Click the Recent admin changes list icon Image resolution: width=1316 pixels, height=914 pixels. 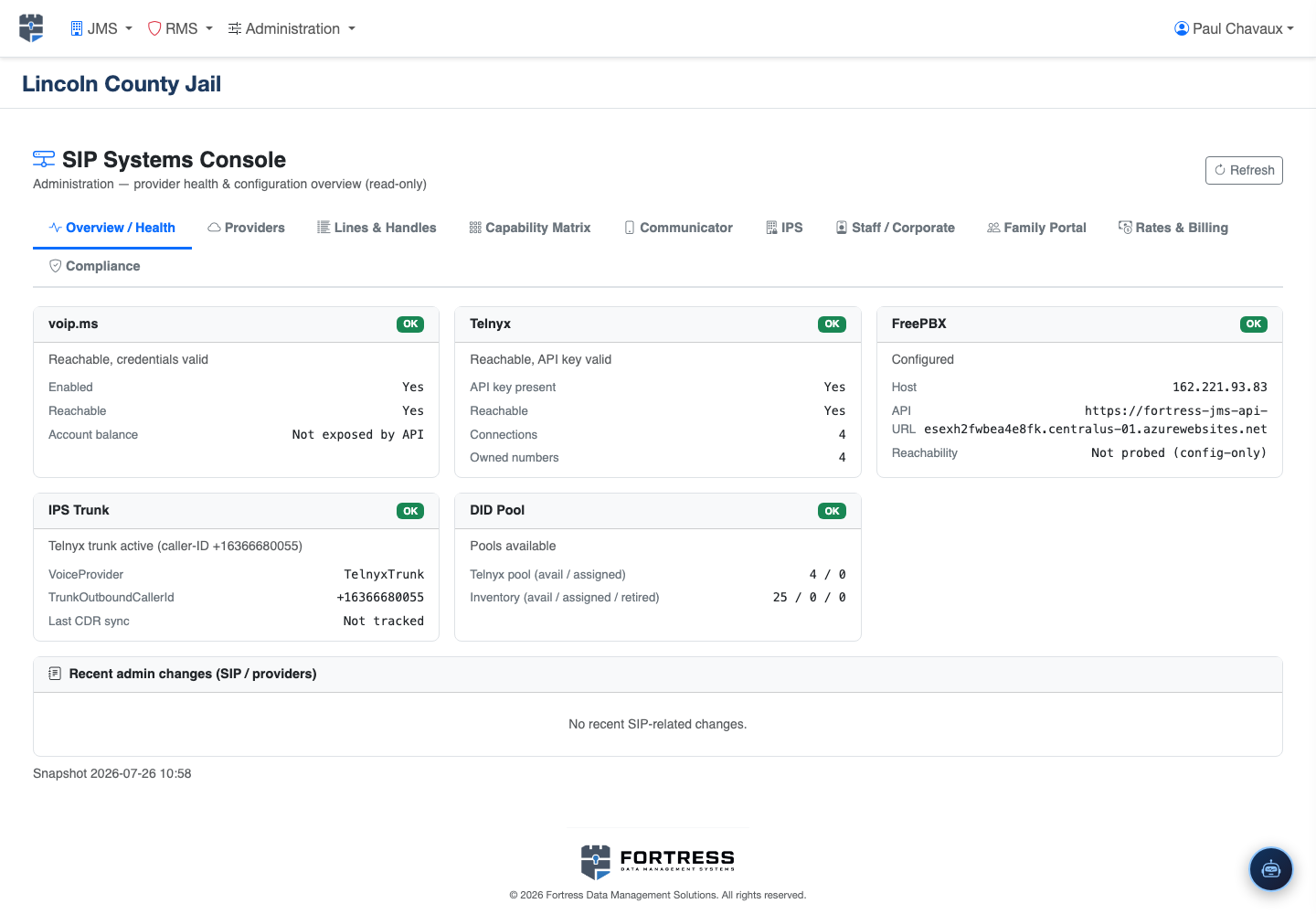55,674
